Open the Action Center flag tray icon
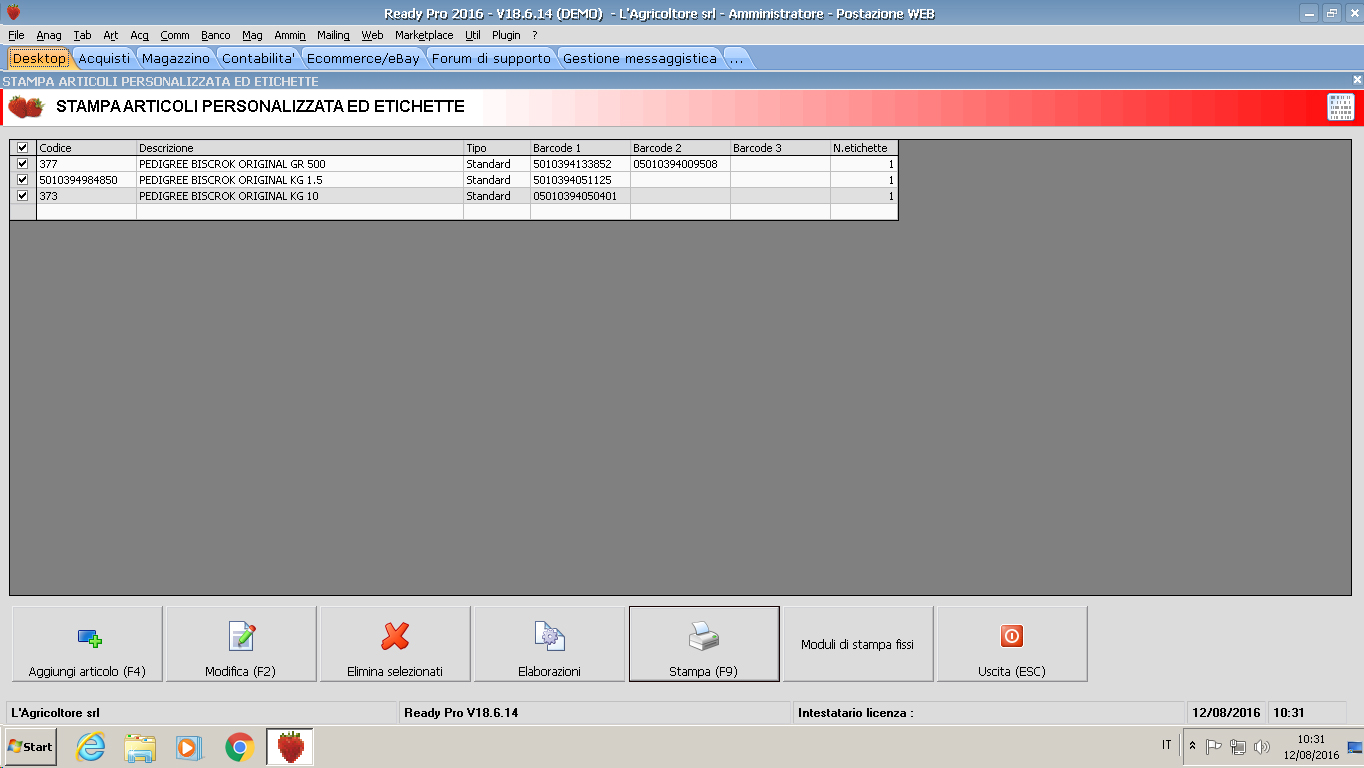 click(x=1214, y=746)
